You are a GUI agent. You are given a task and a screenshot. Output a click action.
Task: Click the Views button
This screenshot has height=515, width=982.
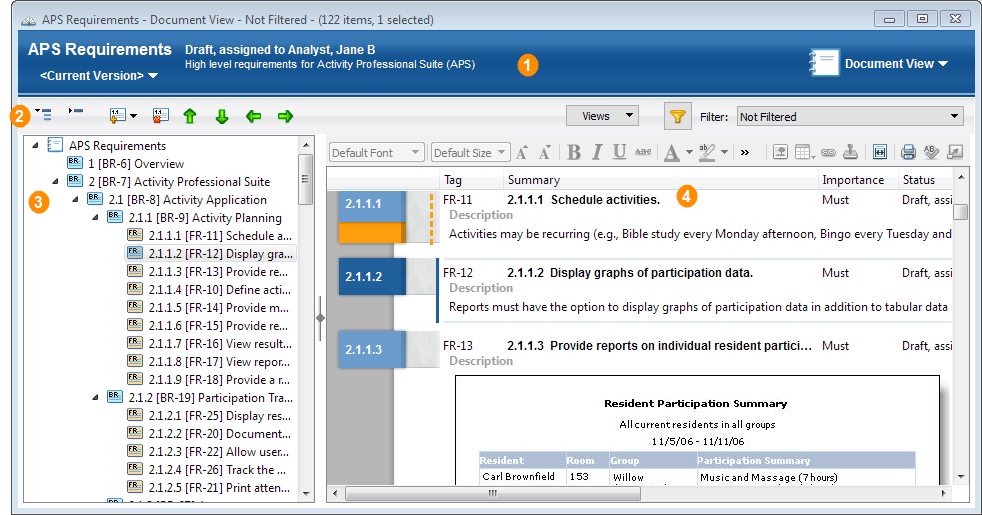[x=602, y=116]
